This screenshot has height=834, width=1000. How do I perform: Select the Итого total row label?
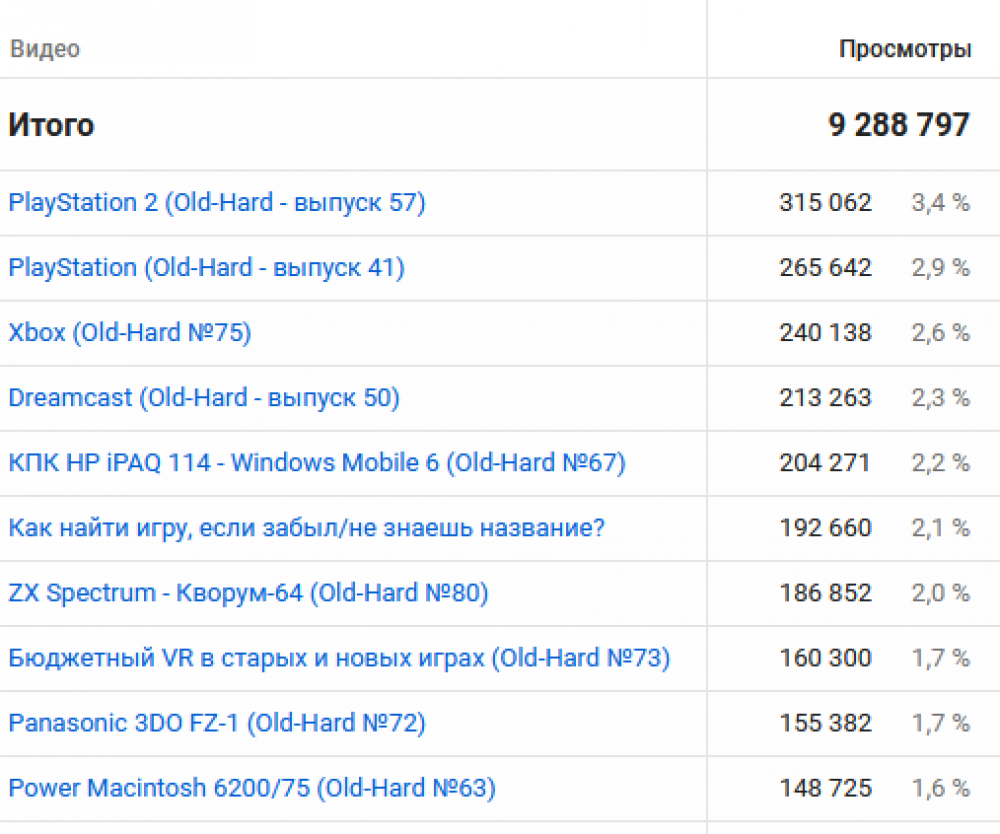point(52,125)
